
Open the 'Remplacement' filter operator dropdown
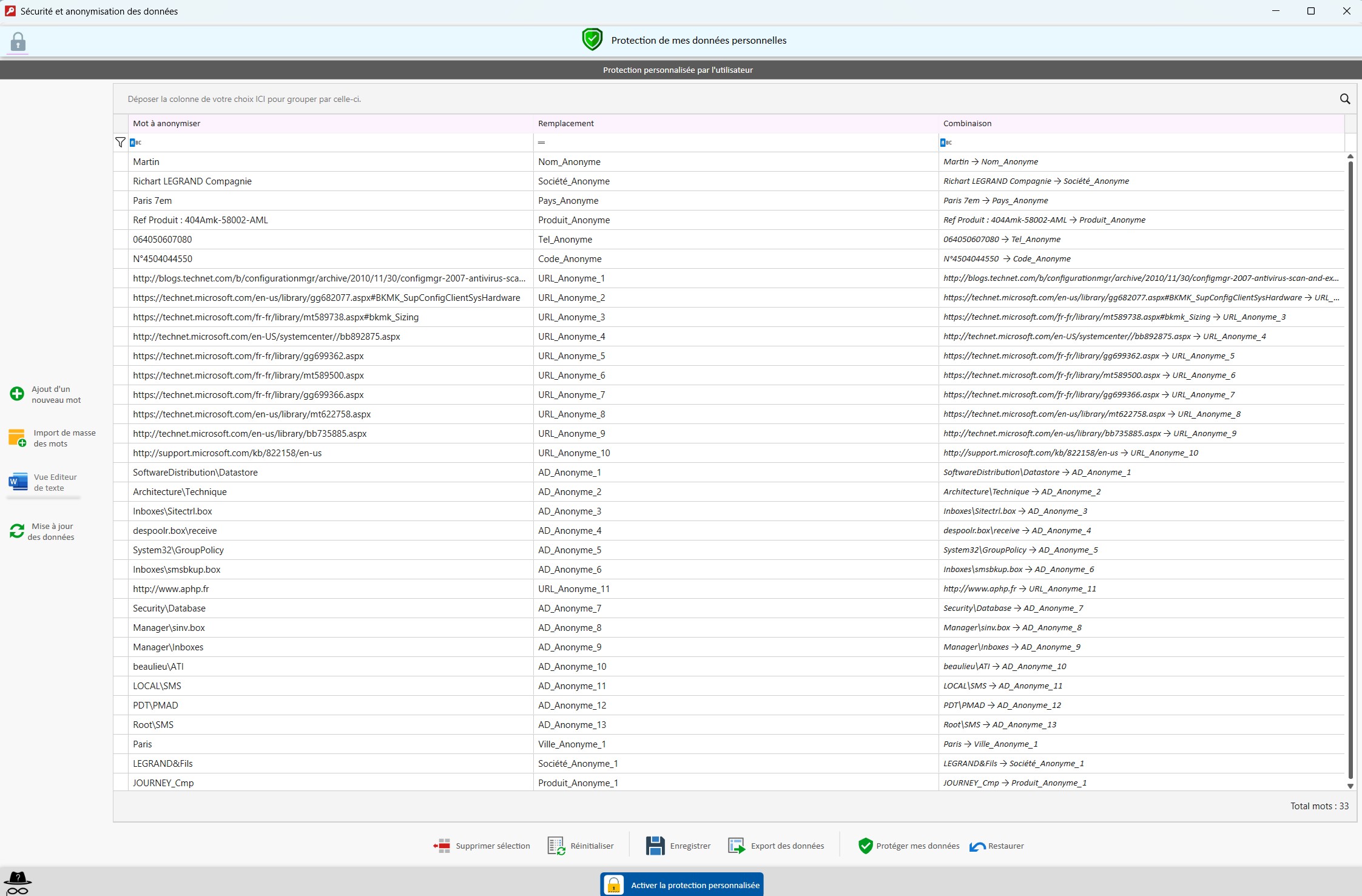click(x=541, y=143)
